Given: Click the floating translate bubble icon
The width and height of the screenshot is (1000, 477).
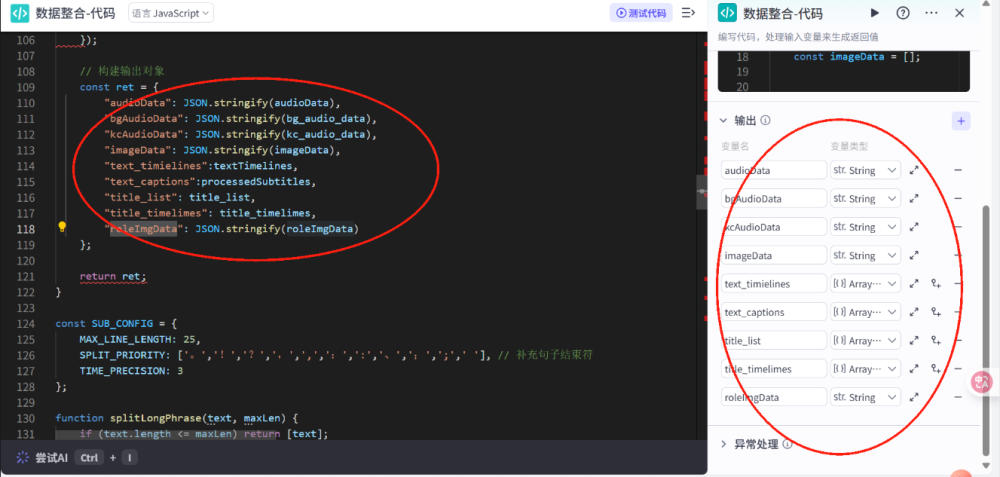Looking at the screenshot, I should [982, 382].
